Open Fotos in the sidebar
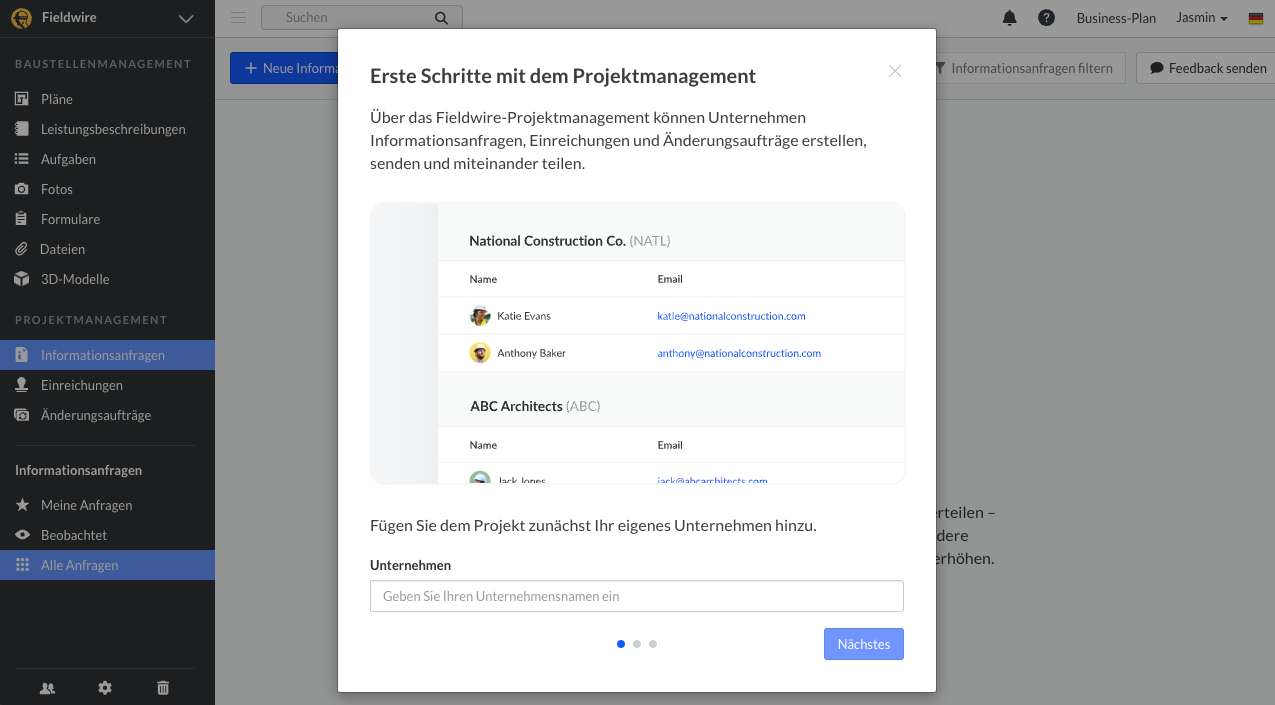 tap(107, 189)
